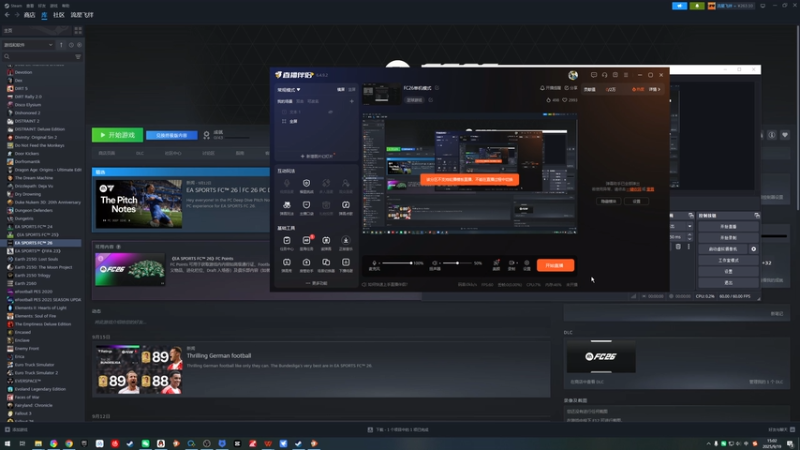
Task: Open the 商店 Store tab in Steam
Action: click(x=29, y=15)
